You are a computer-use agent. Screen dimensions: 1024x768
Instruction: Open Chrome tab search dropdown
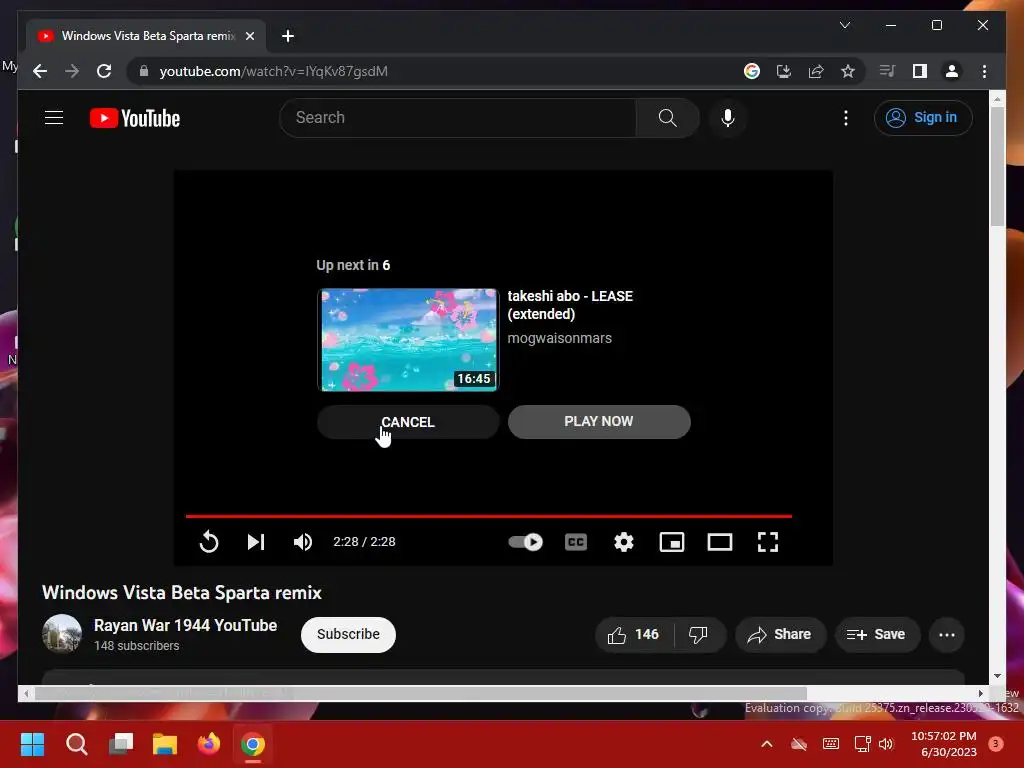[844, 25]
